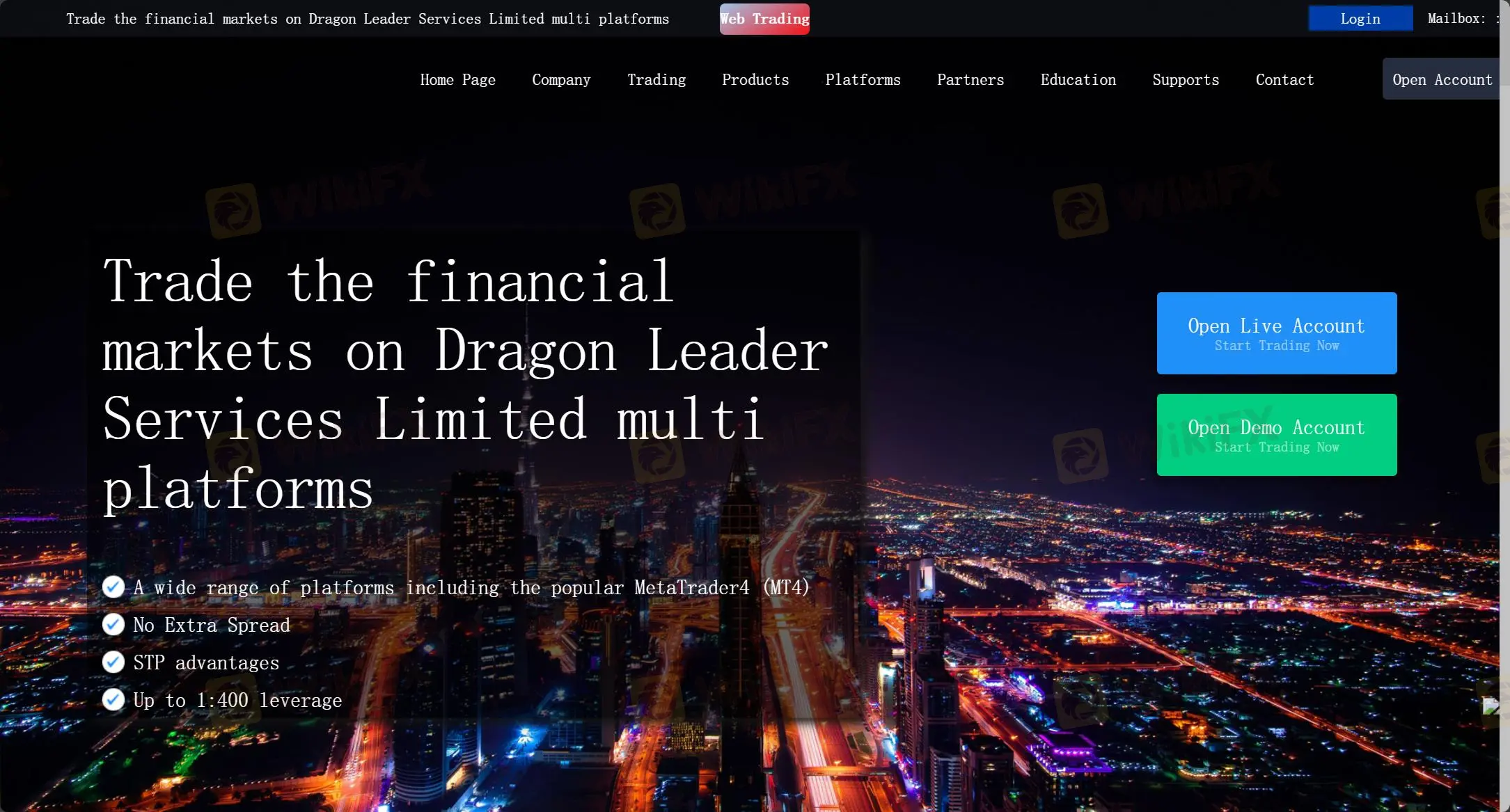Image resolution: width=1510 pixels, height=812 pixels.
Task: Click the checkmark icon next to 1:400 leverage
Action: click(x=113, y=699)
